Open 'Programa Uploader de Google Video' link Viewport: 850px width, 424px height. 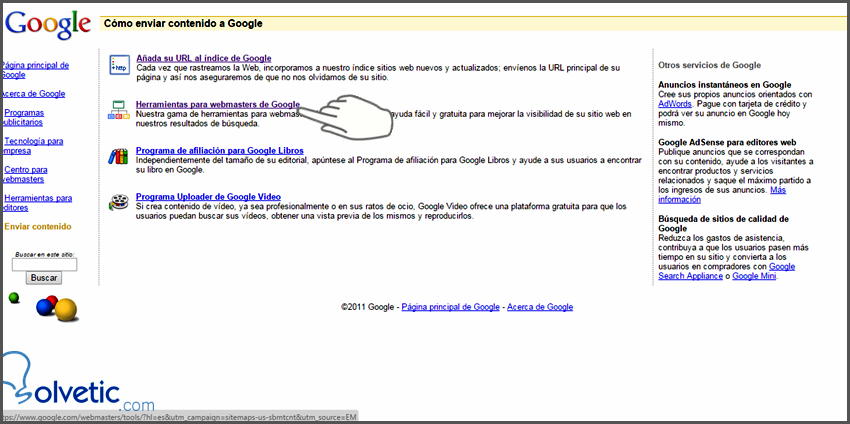pyautogui.click(x=208, y=196)
